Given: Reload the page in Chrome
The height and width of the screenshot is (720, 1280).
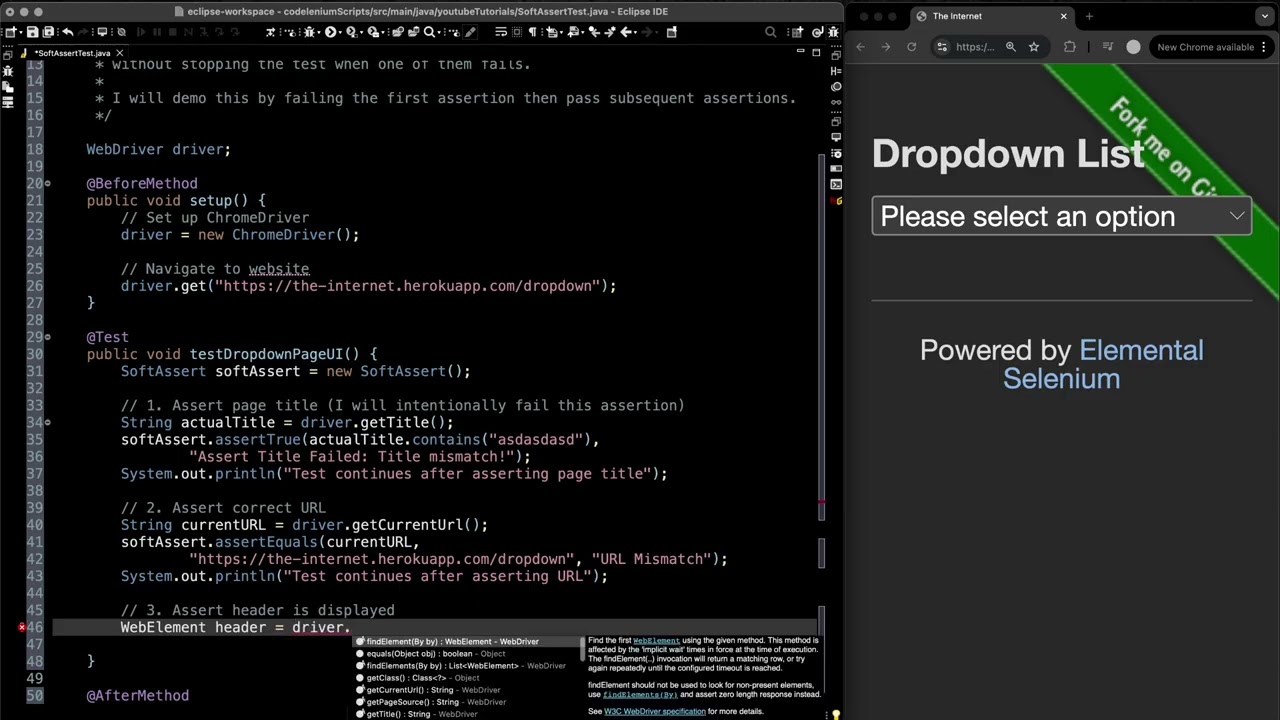Looking at the screenshot, I should click(x=912, y=47).
